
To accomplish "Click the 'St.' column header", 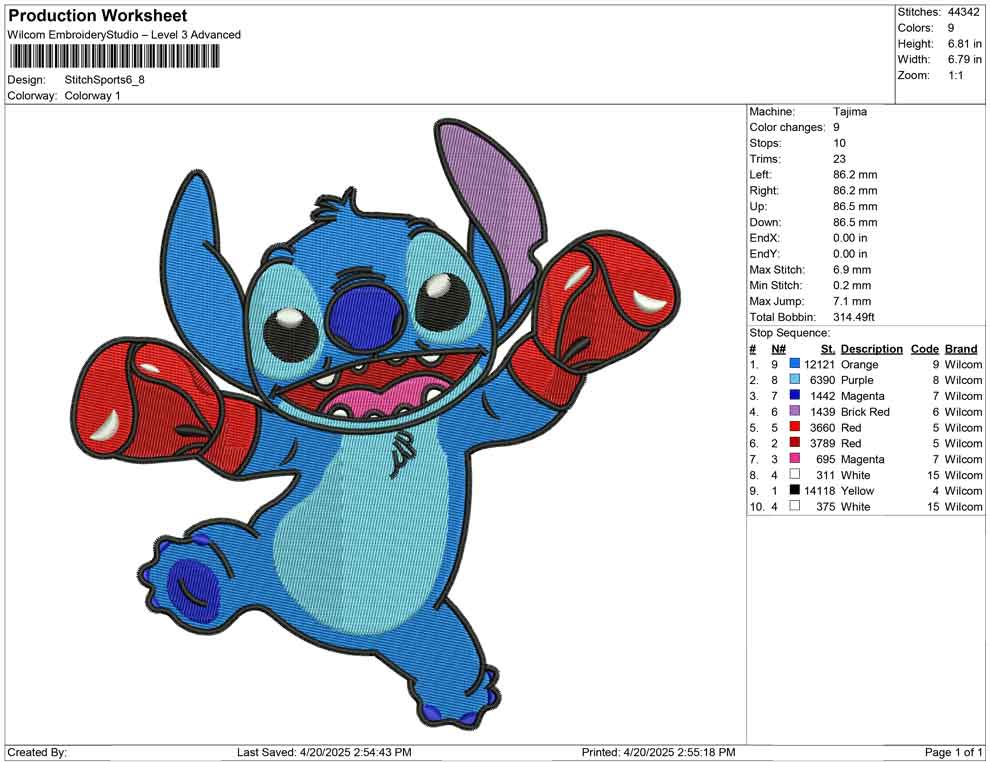I will (x=828, y=349).
